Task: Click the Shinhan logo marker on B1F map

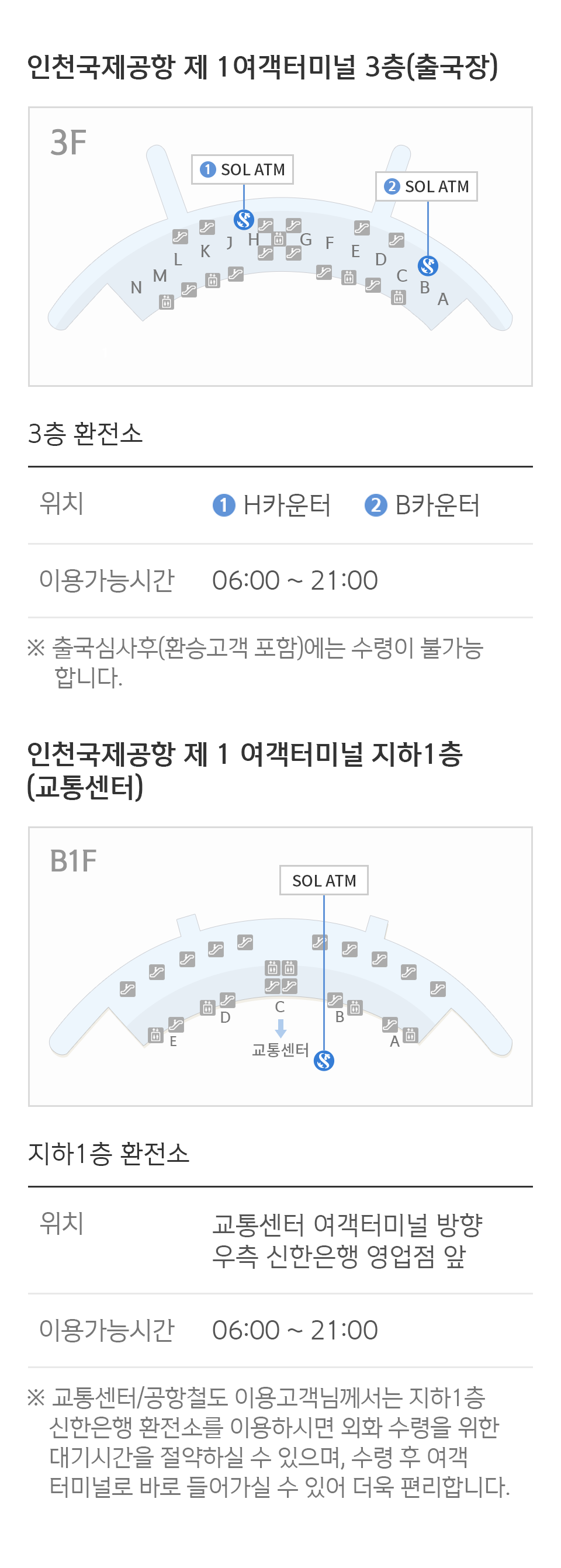Action: pos(324,1060)
